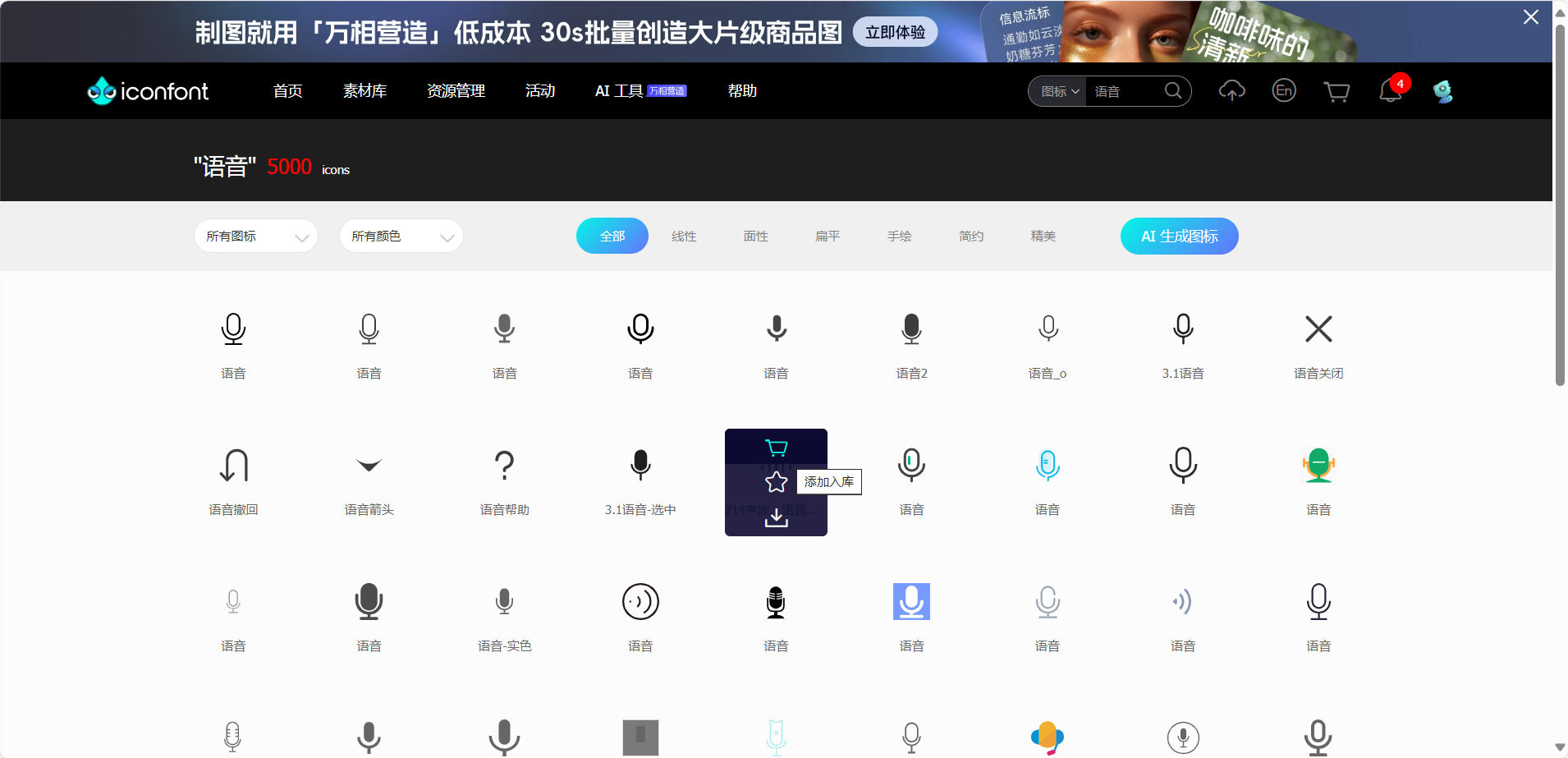Open the 活动 menu item
The height and width of the screenshot is (758, 1568).
tap(540, 91)
